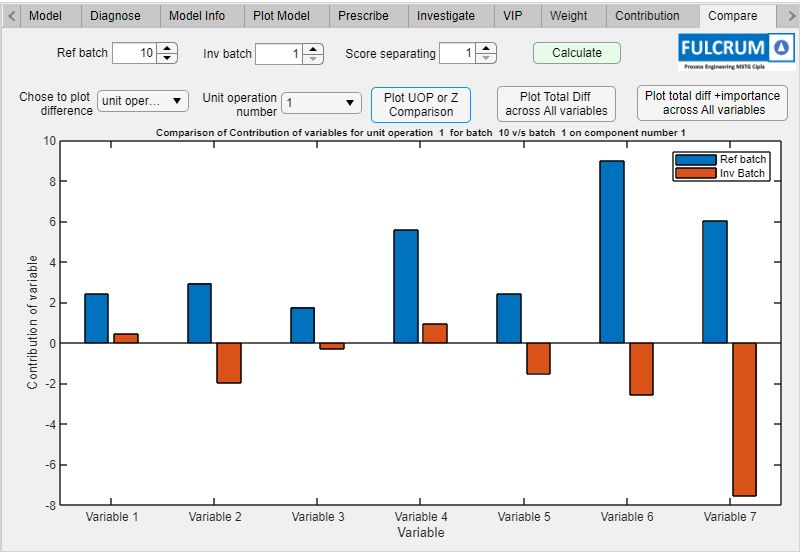Open the Contribution tab
Image resolution: width=803 pixels, height=555 pixels.
click(x=647, y=16)
